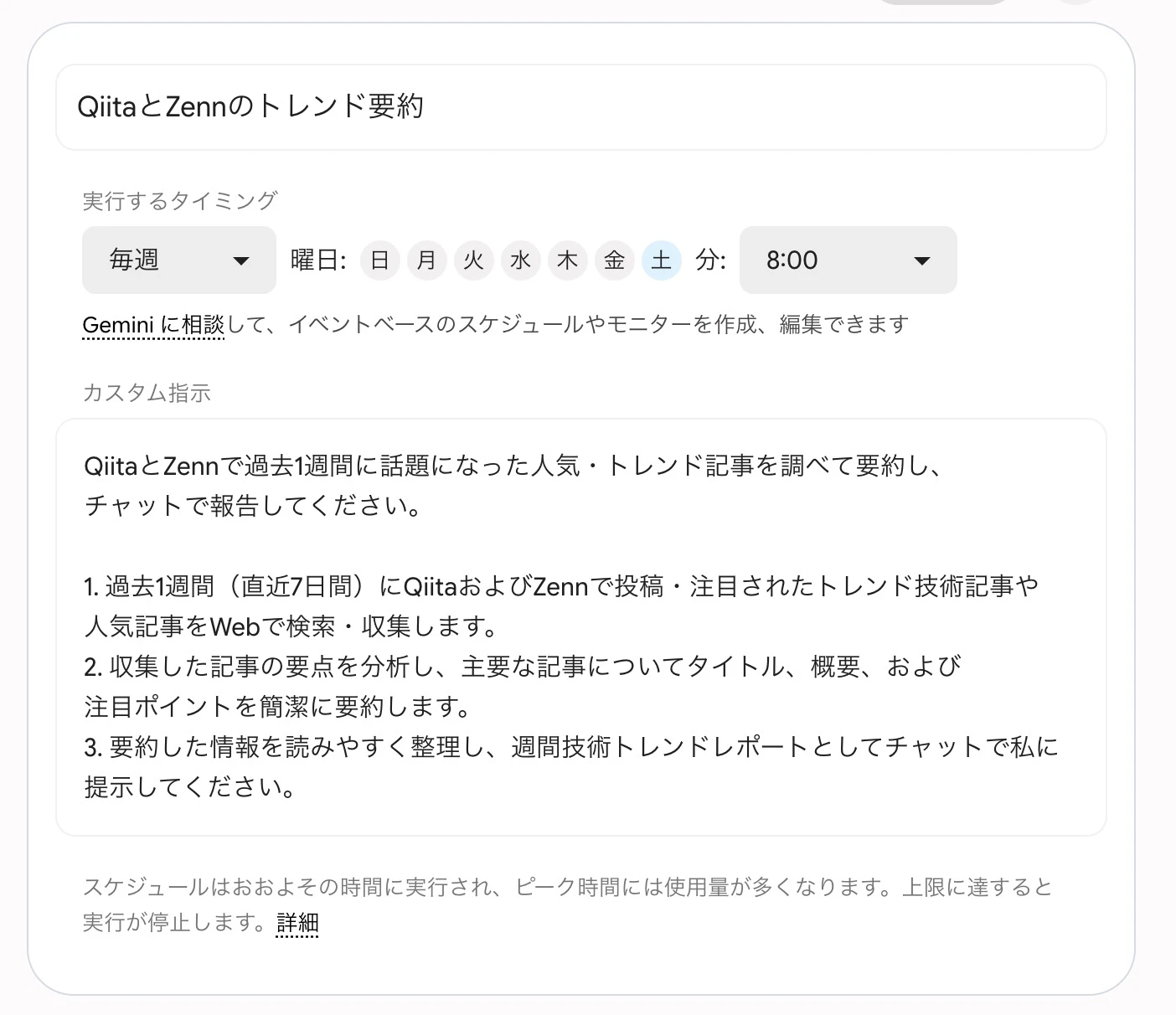Click the text '注目ポイントを簡潔に要約します。'
The width and height of the screenshot is (1176, 1015).
[x=279, y=707]
